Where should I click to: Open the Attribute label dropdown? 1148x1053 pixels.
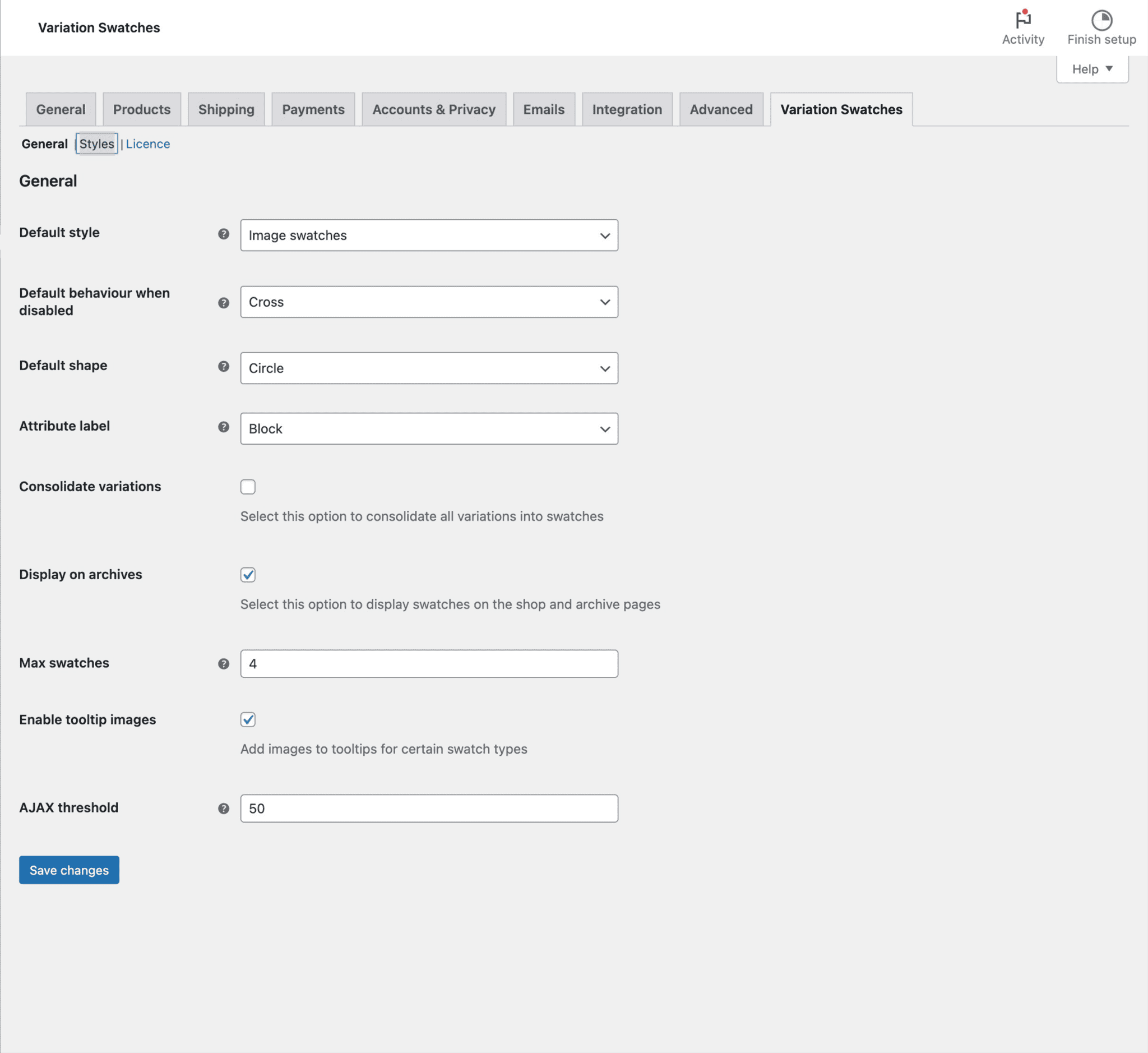click(x=429, y=428)
